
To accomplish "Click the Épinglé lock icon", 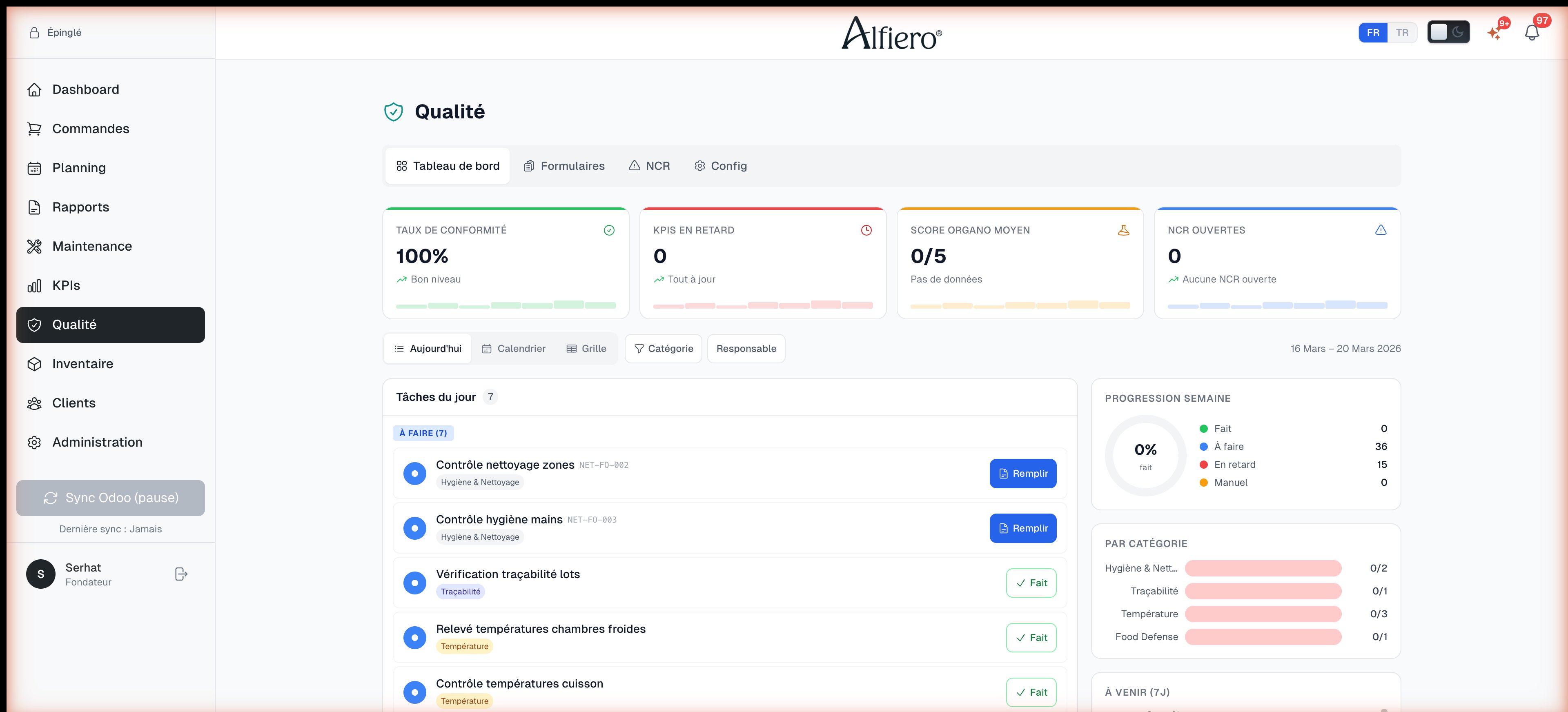I will [x=34, y=33].
